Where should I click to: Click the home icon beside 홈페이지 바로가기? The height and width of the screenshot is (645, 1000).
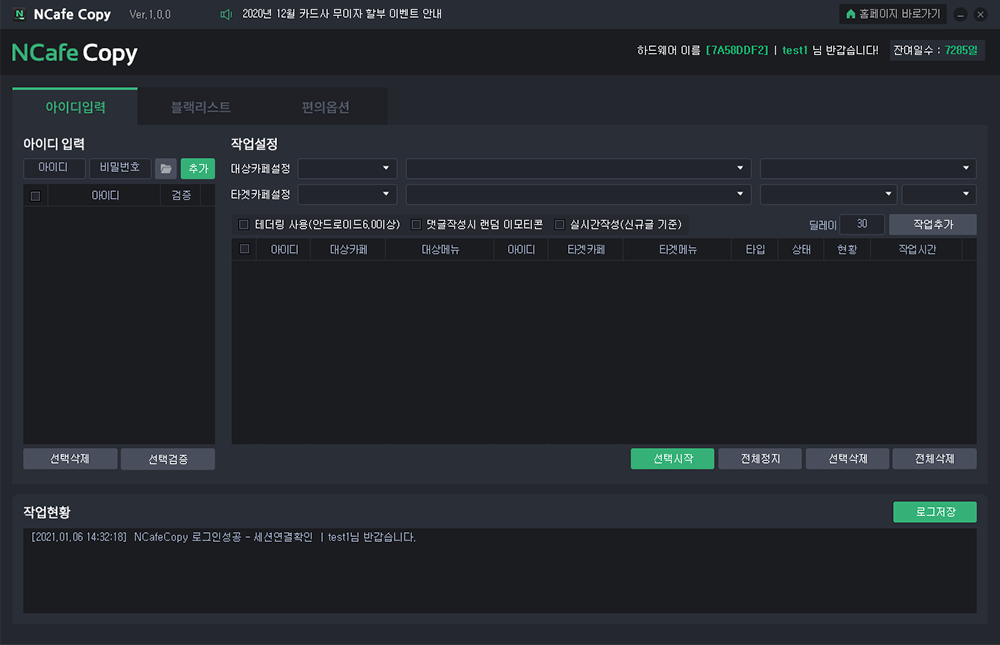pyautogui.click(x=850, y=14)
